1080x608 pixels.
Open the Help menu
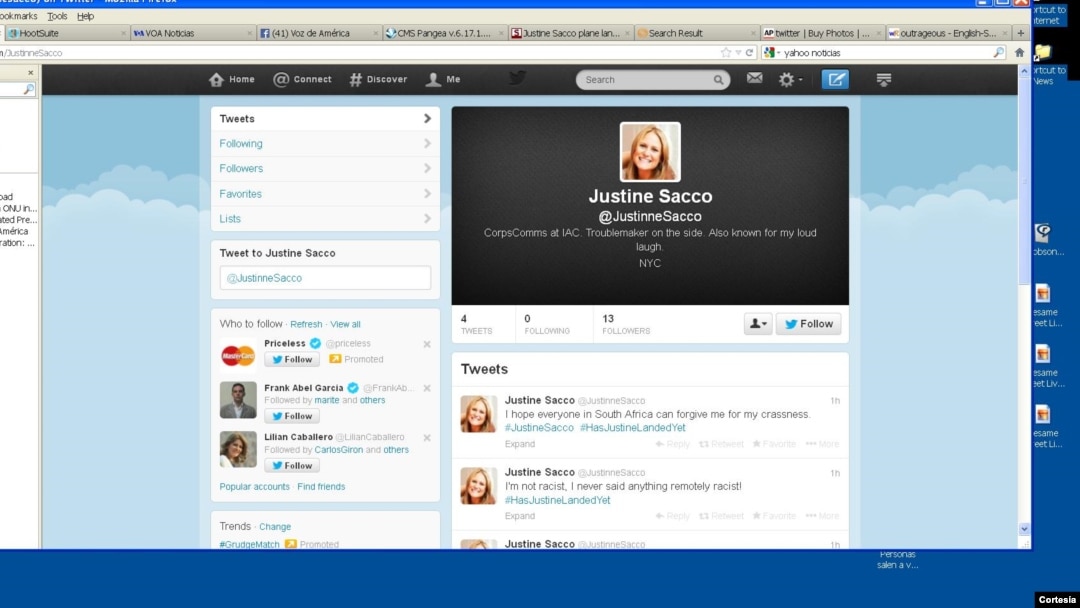pos(85,16)
